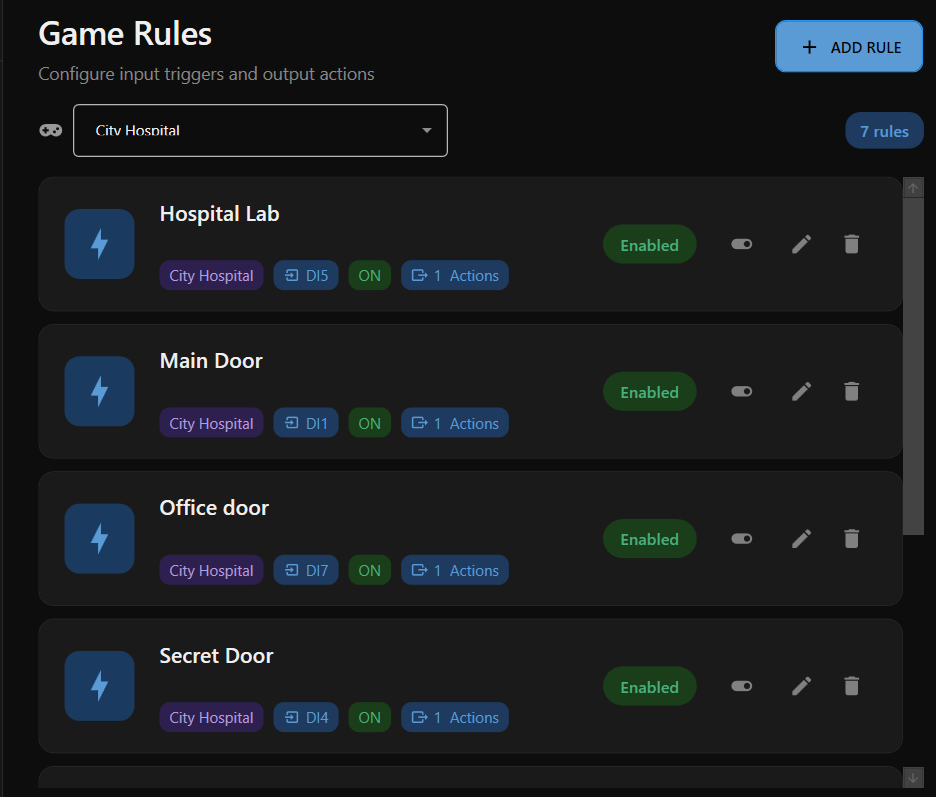
Task: Edit the Main Door rule
Action: 802,392
